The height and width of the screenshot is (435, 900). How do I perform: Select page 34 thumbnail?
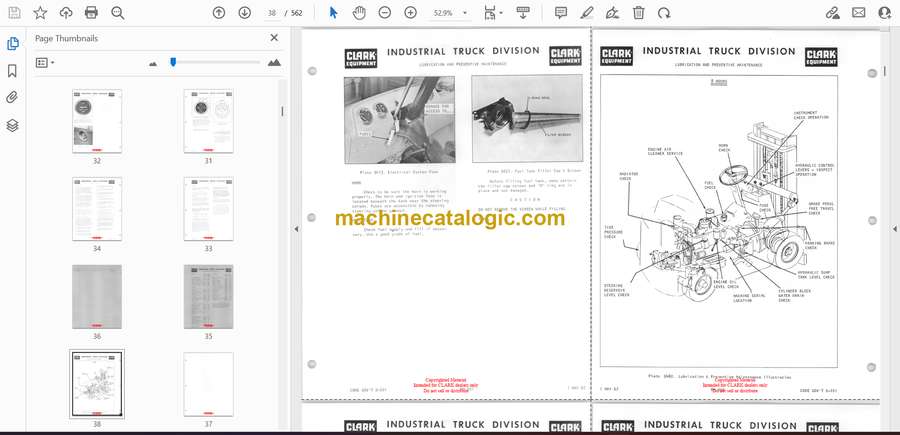(x=97, y=209)
